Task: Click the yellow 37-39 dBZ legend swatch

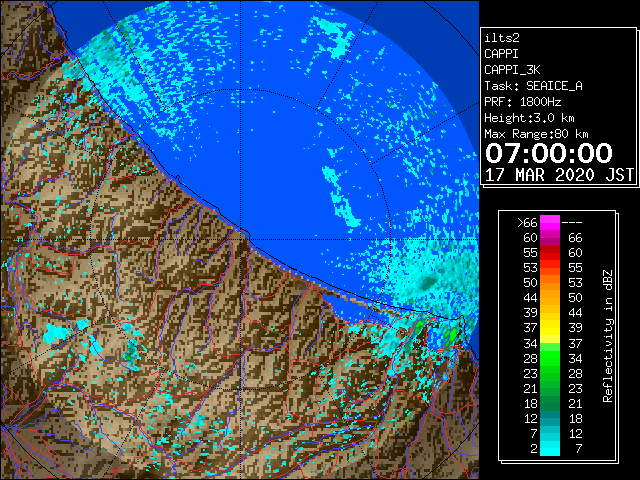Action: 550,328
